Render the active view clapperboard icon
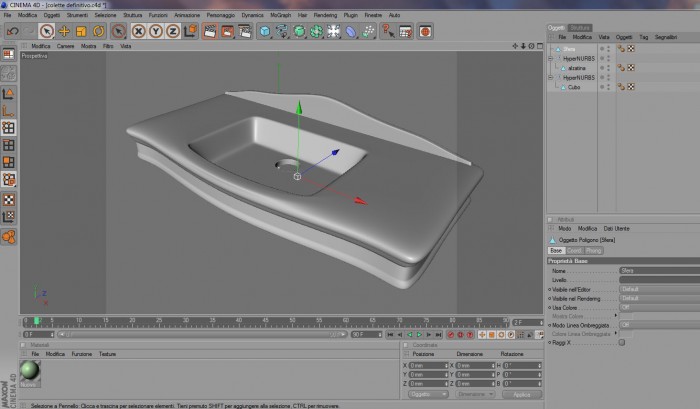Viewport: 700px width, 409px height. (x=210, y=31)
